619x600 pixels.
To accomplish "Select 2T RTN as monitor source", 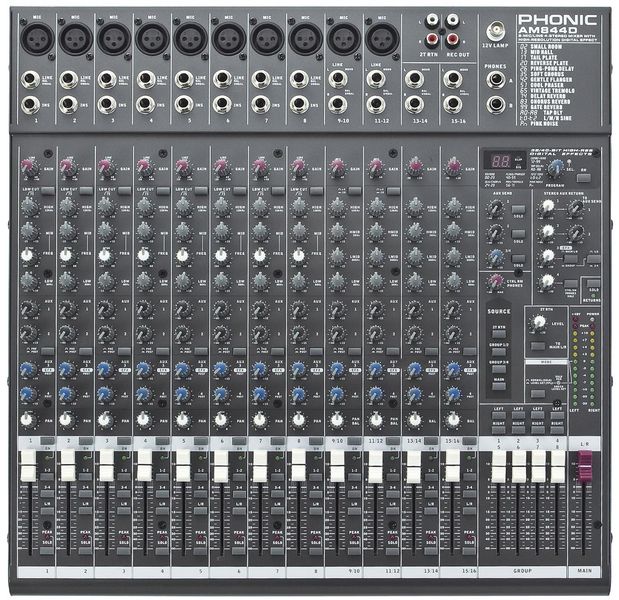I will coord(499,334).
